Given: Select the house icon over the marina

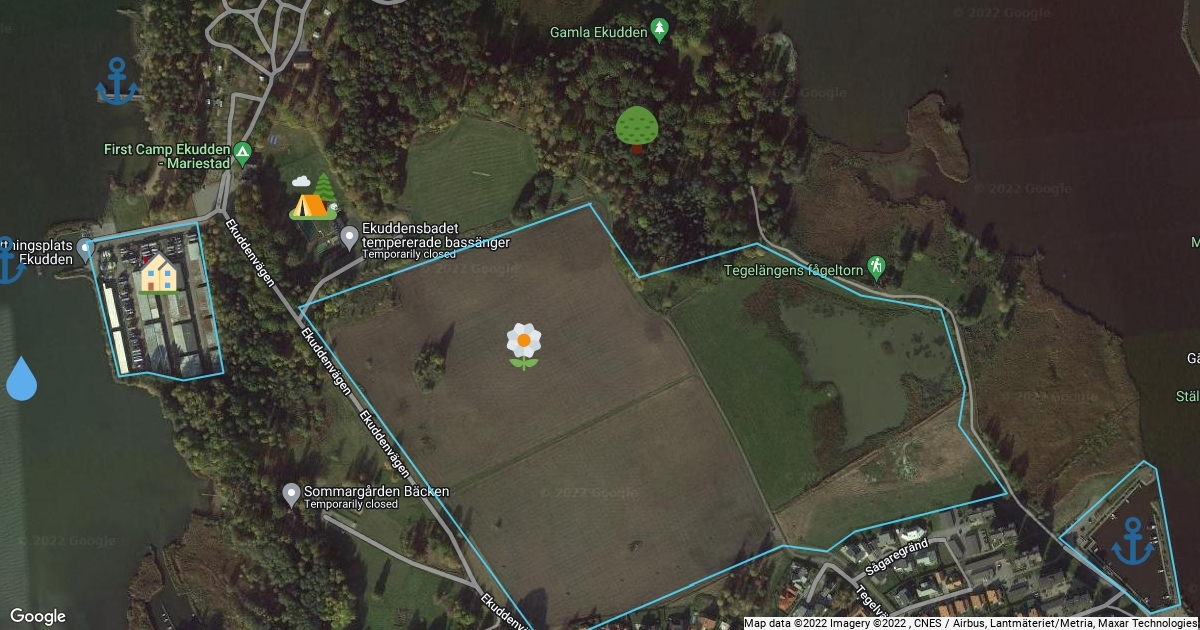Looking at the screenshot, I should (x=159, y=273).
